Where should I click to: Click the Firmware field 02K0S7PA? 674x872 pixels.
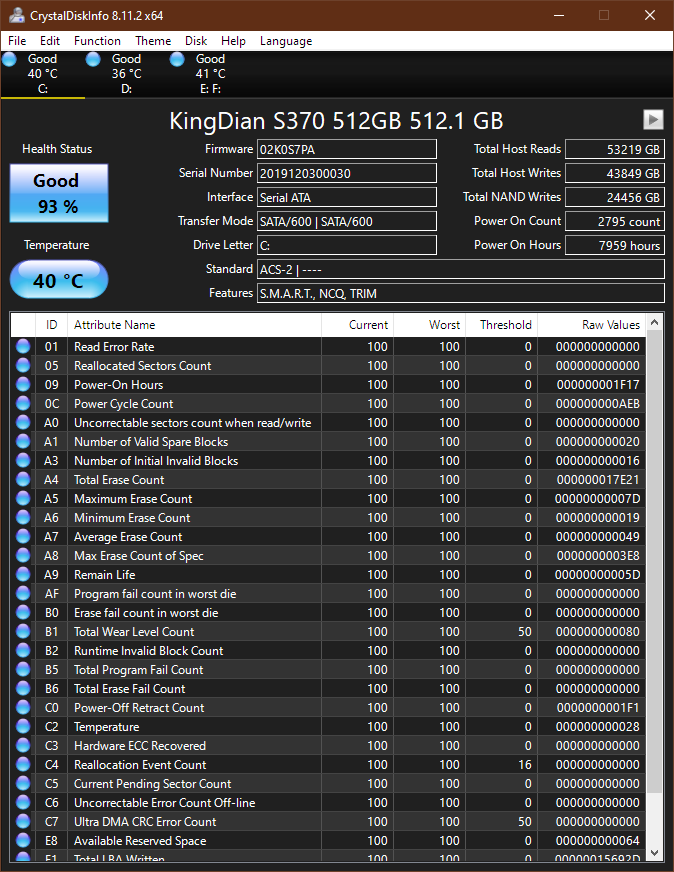(347, 149)
